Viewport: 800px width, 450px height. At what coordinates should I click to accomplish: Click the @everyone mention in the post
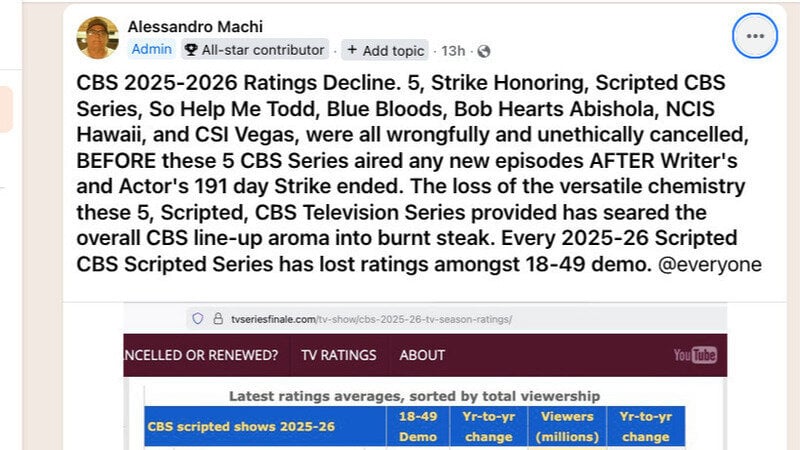point(714,264)
